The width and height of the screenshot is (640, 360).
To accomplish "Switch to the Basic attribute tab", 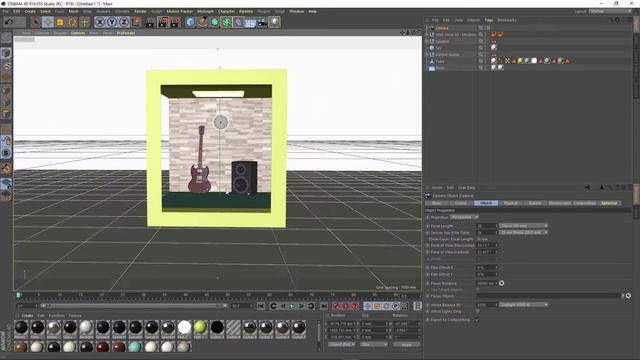I will (x=437, y=203).
